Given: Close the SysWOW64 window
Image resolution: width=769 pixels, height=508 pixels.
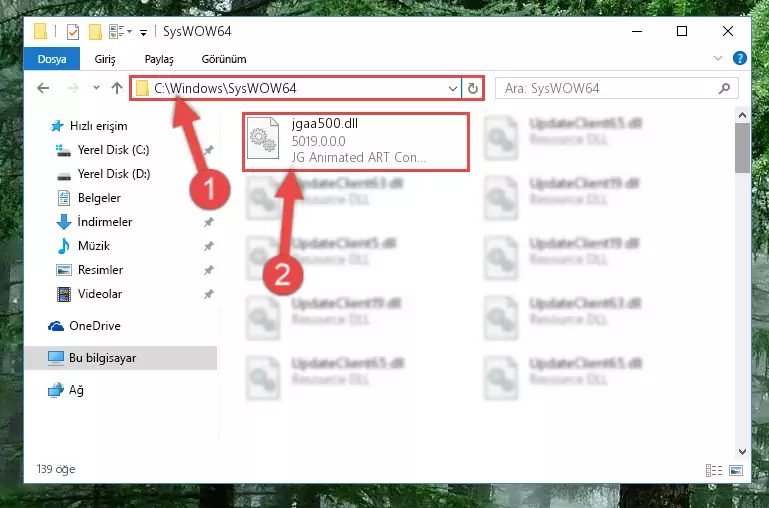Looking at the screenshot, I should [728, 31].
